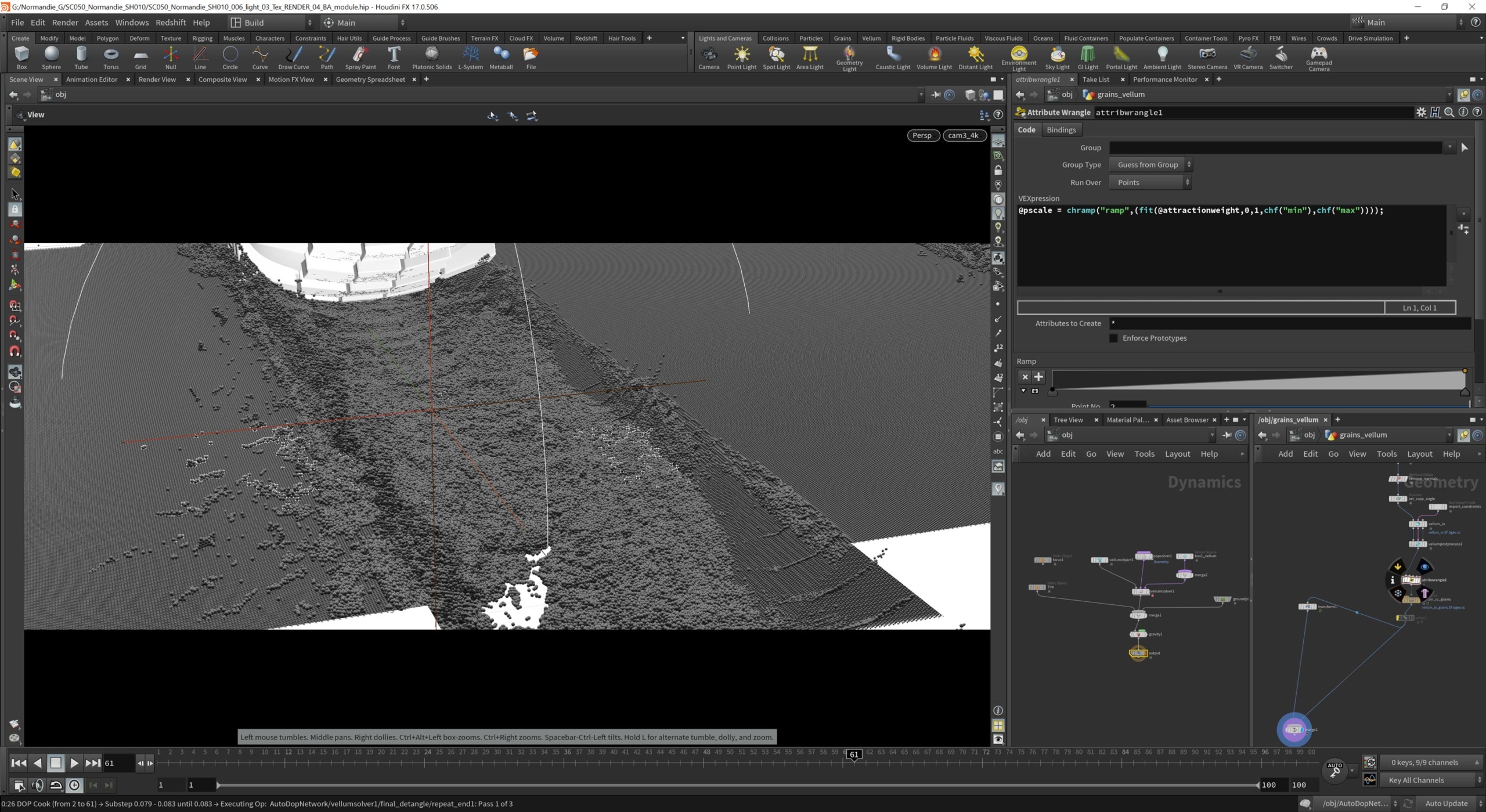Image resolution: width=1486 pixels, height=812 pixels.
Task: Toggle viewport lock camera icon
Action: pos(998,171)
